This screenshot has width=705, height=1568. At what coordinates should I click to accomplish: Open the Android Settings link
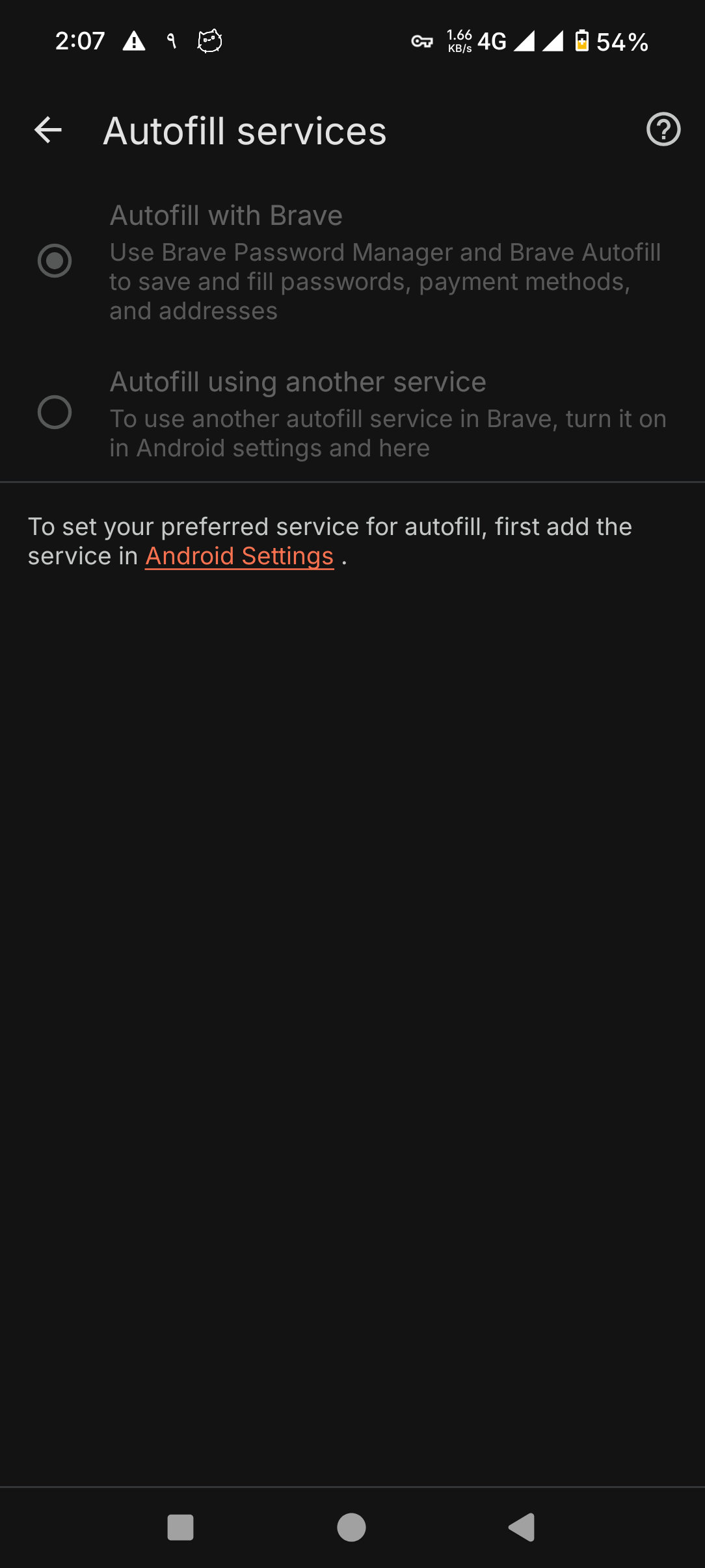tap(239, 556)
